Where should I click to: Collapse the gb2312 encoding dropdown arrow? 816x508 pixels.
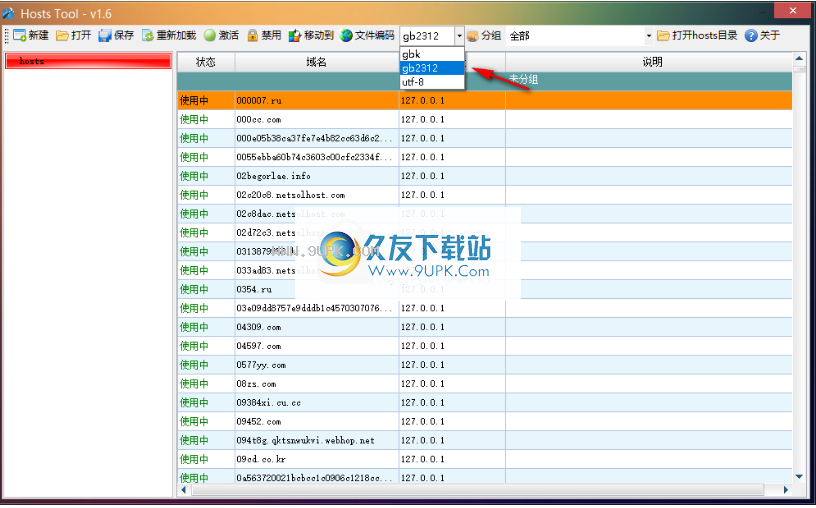pos(459,36)
